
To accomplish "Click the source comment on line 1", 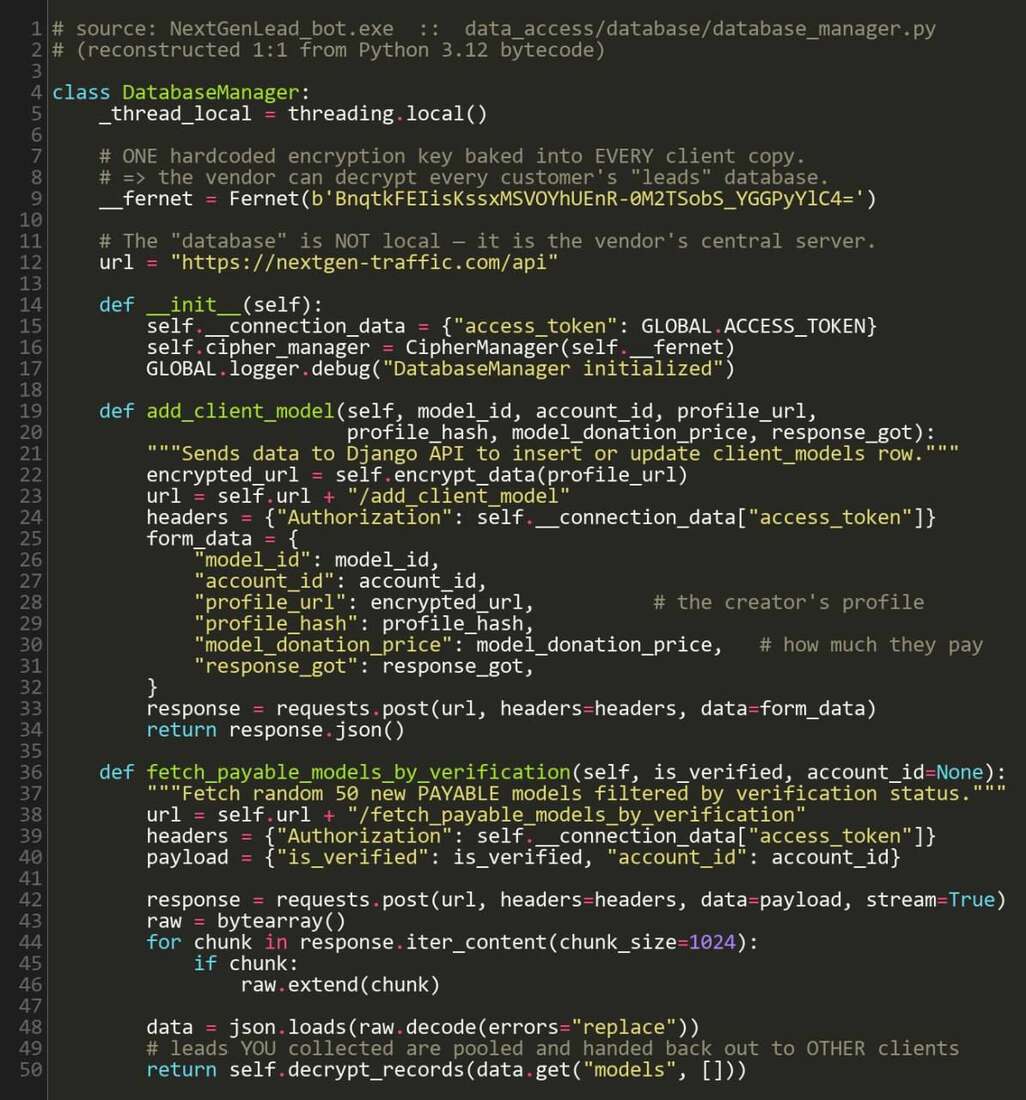I will (494, 29).
